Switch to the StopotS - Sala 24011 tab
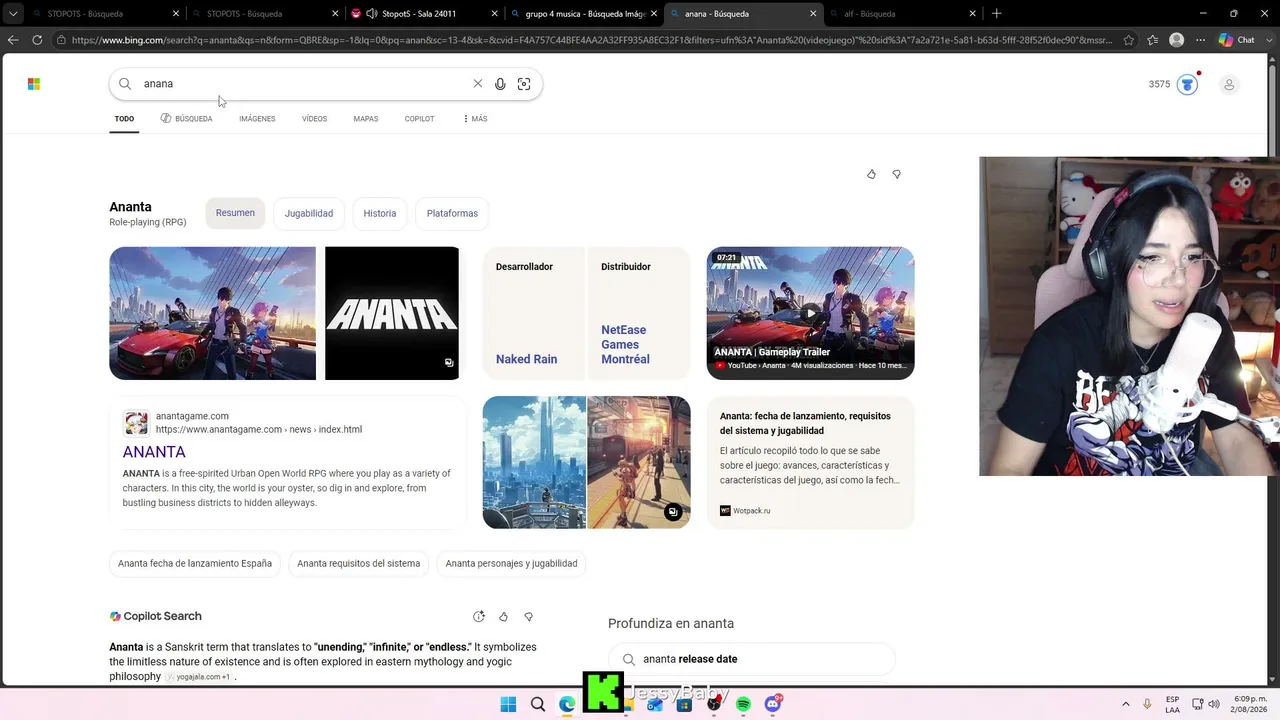The image size is (1280, 720). point(424,14)
